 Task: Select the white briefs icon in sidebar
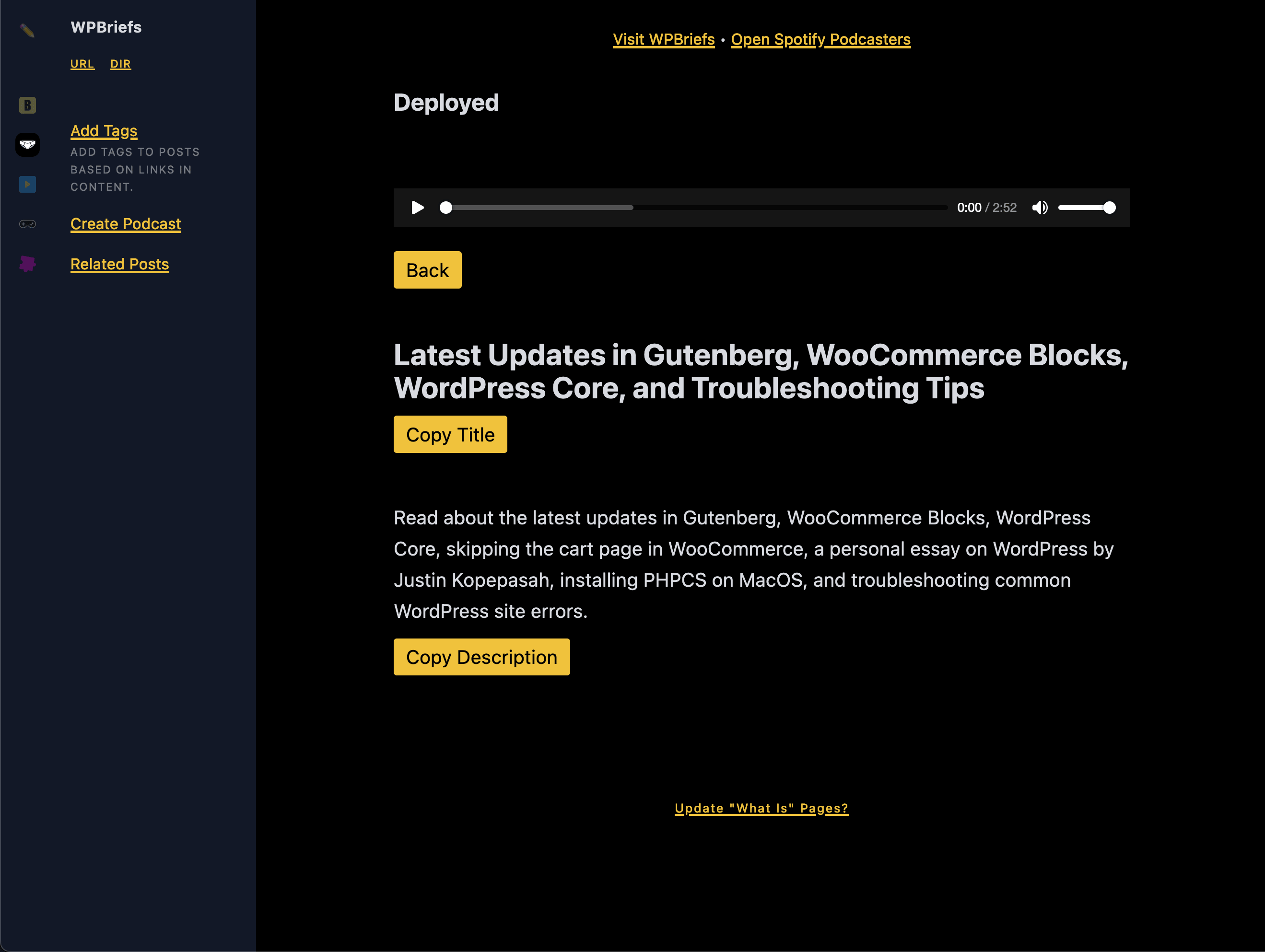[27, 145]
